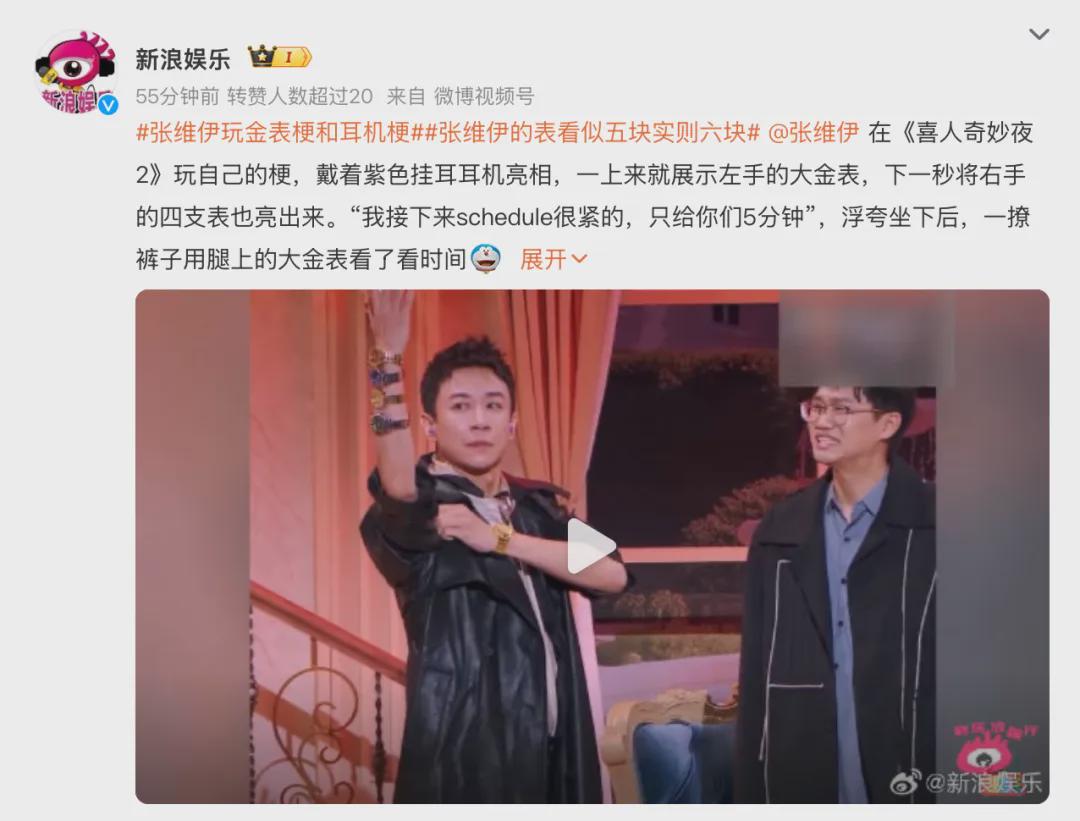Click the @新浪娱乐 watermark on video
Screen dimensions: 1080x821
[984, 782]
